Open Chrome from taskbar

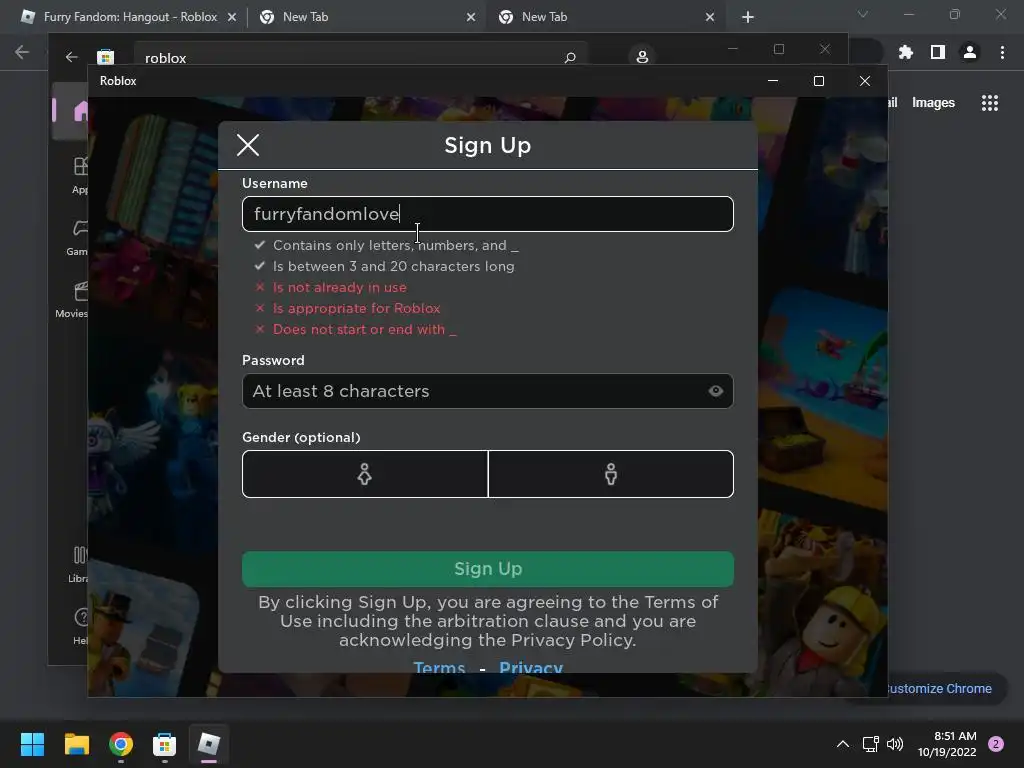(x=121, y=744)
